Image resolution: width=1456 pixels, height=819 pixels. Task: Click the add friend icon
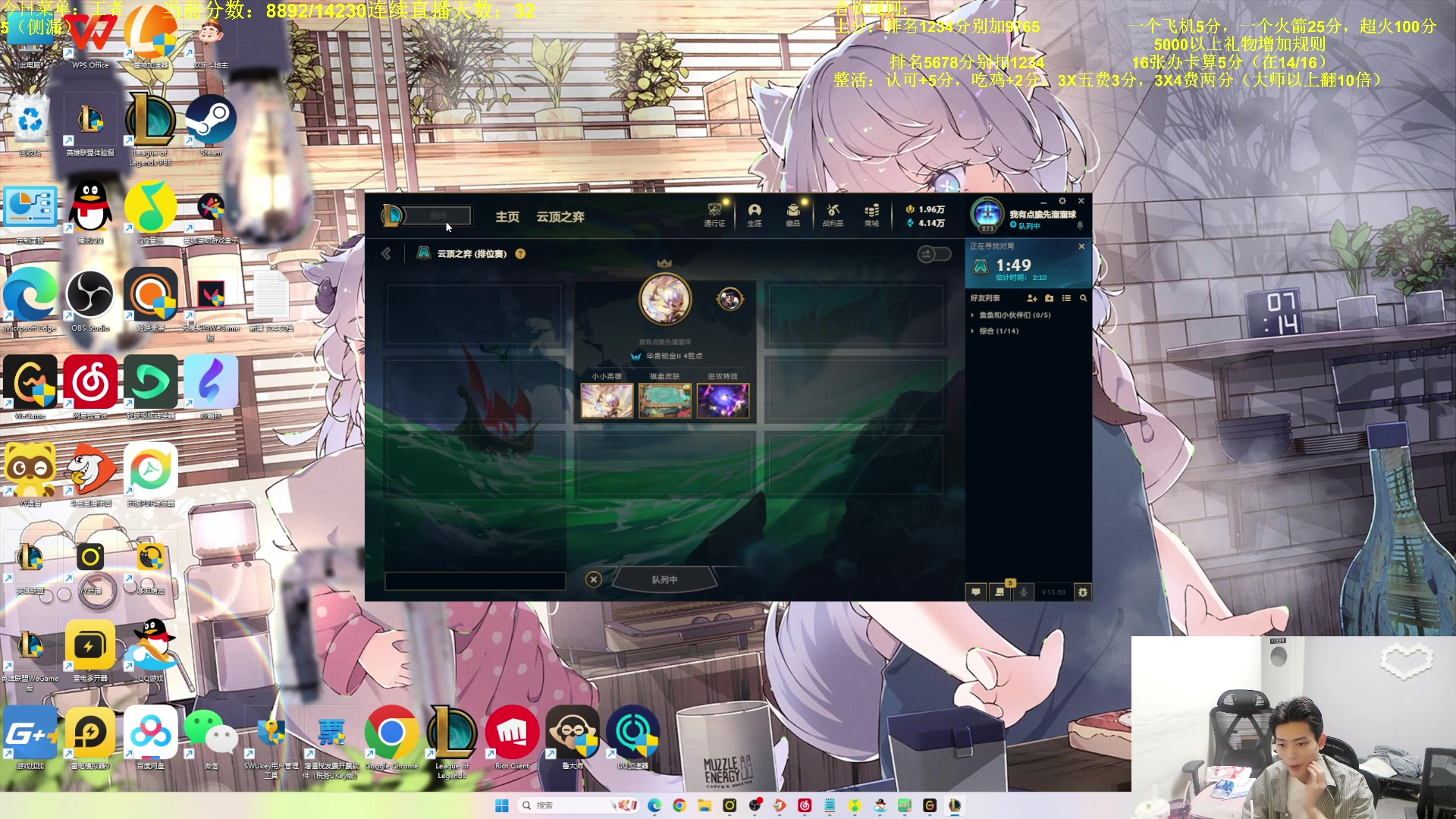(x=1031, y=298)
